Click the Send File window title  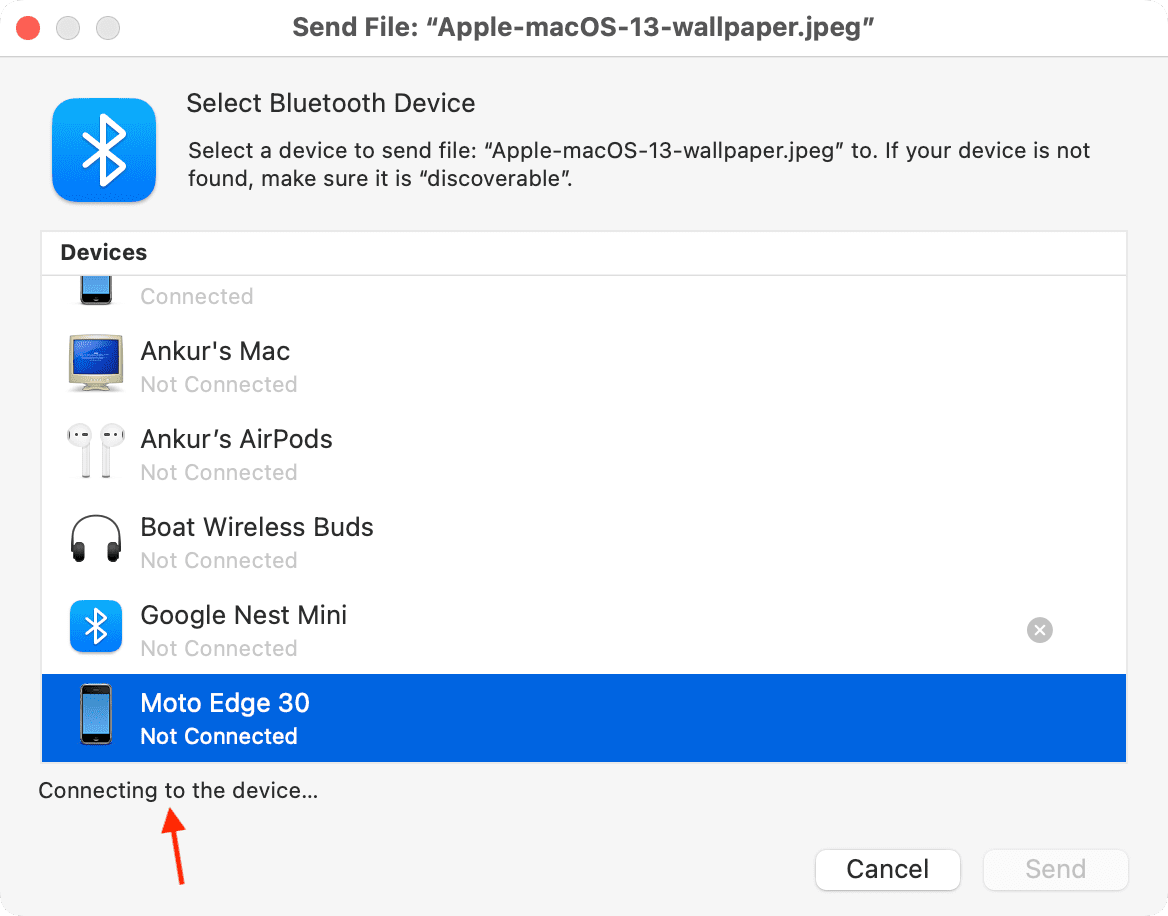583,28
